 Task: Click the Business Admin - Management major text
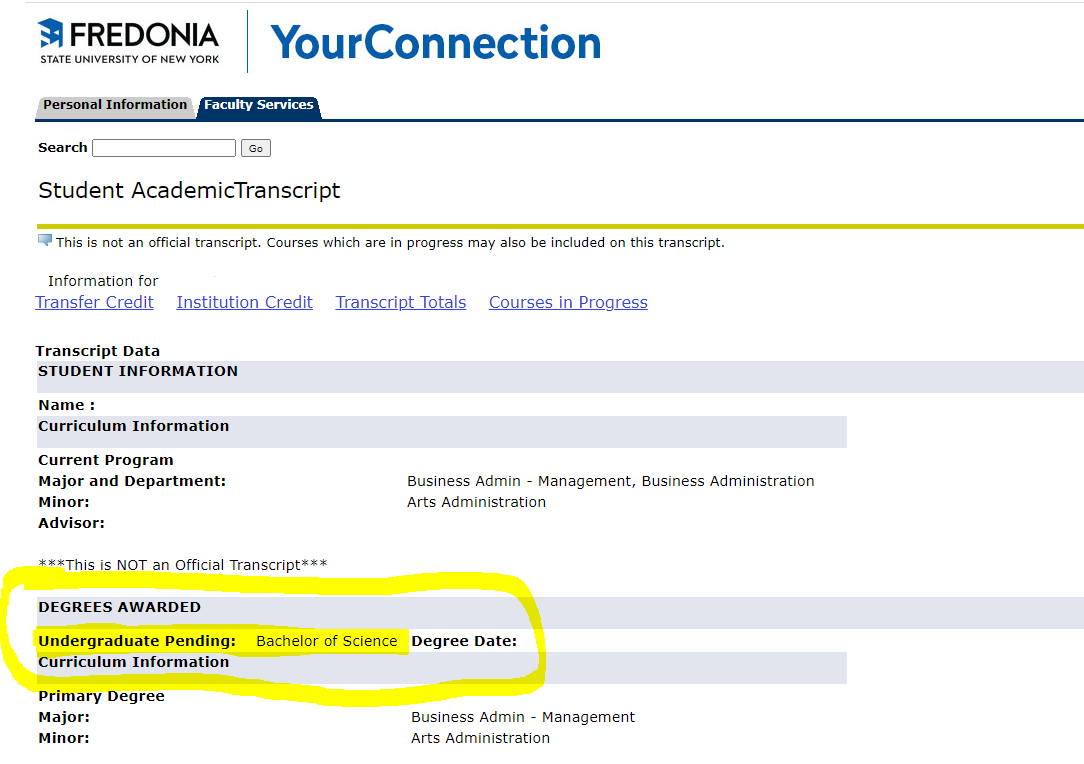point(523,717)
